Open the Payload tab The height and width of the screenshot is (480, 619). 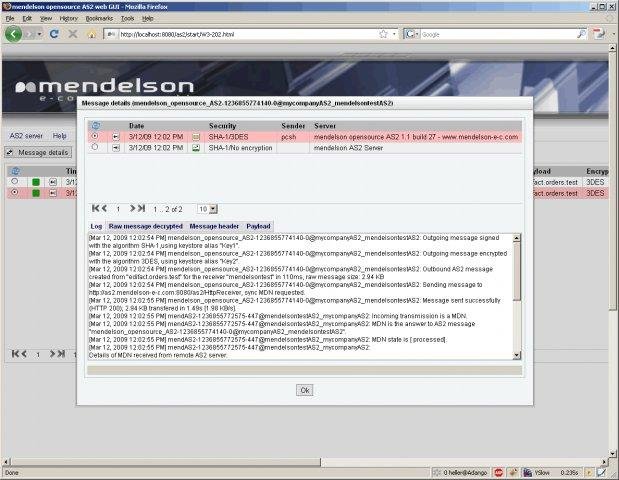click(259, 227)
